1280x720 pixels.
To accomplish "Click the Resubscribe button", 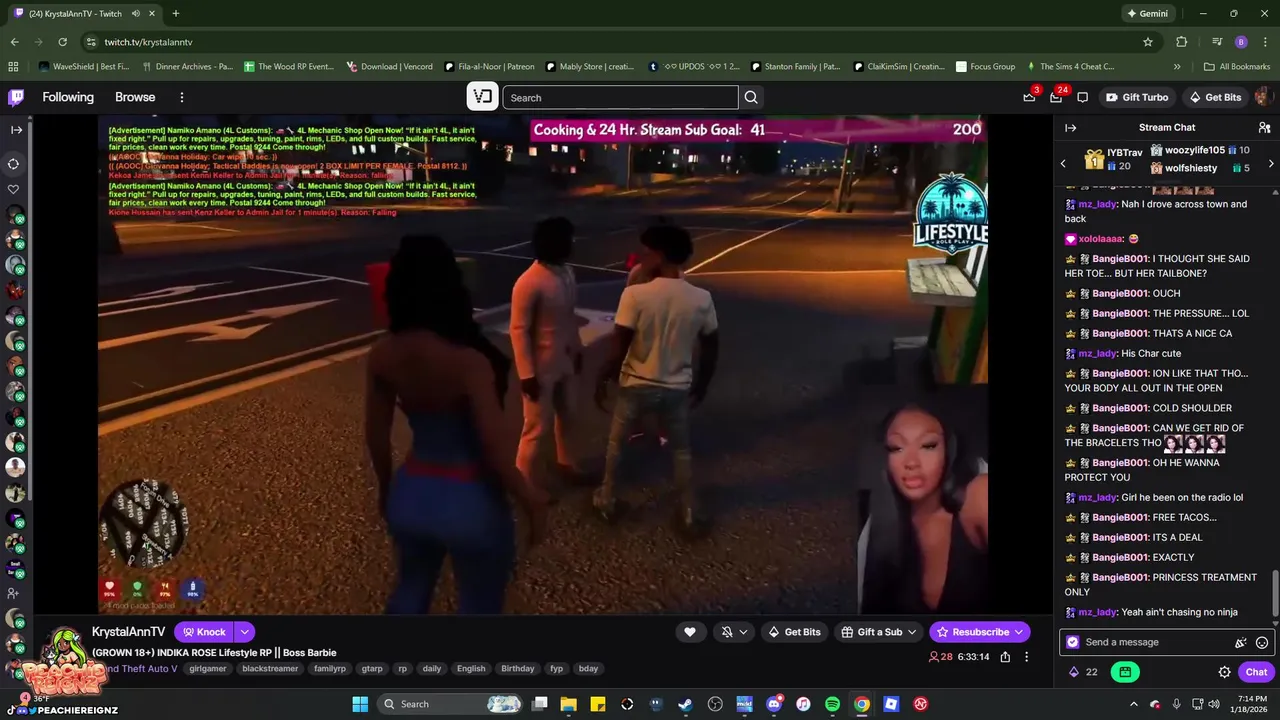I will 979,632.
